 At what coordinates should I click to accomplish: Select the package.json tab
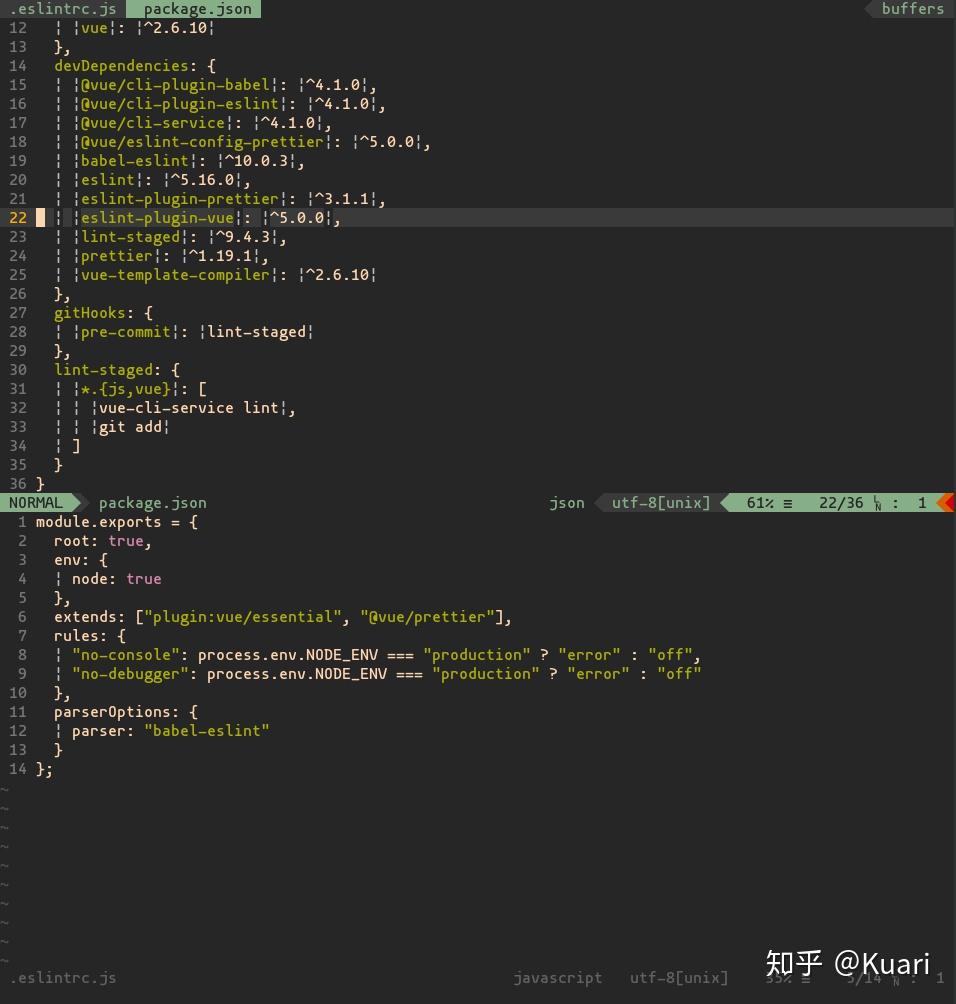click(x=196, y=9)
